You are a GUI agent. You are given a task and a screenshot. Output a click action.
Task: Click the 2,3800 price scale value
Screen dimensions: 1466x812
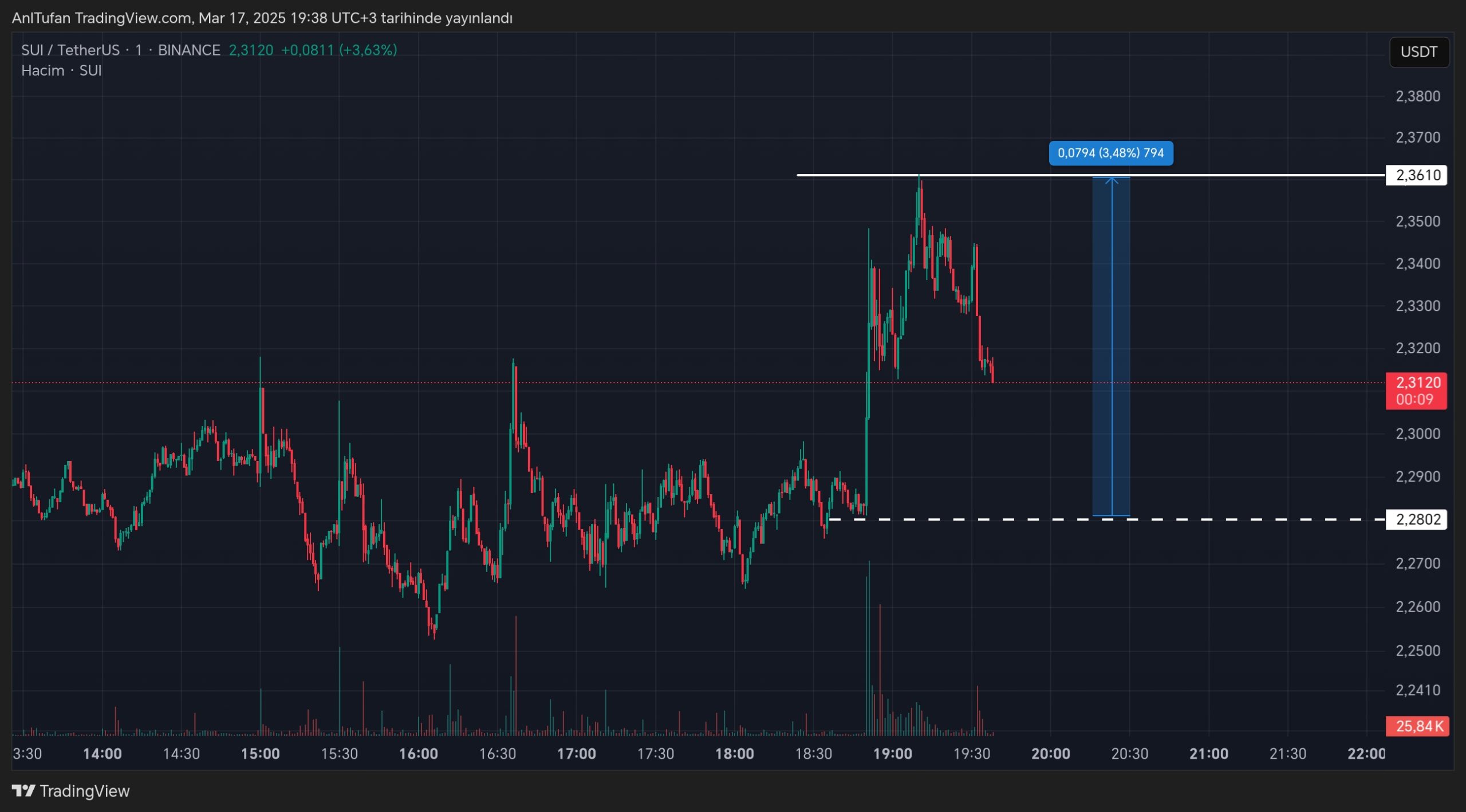[x=1417, y=96]
